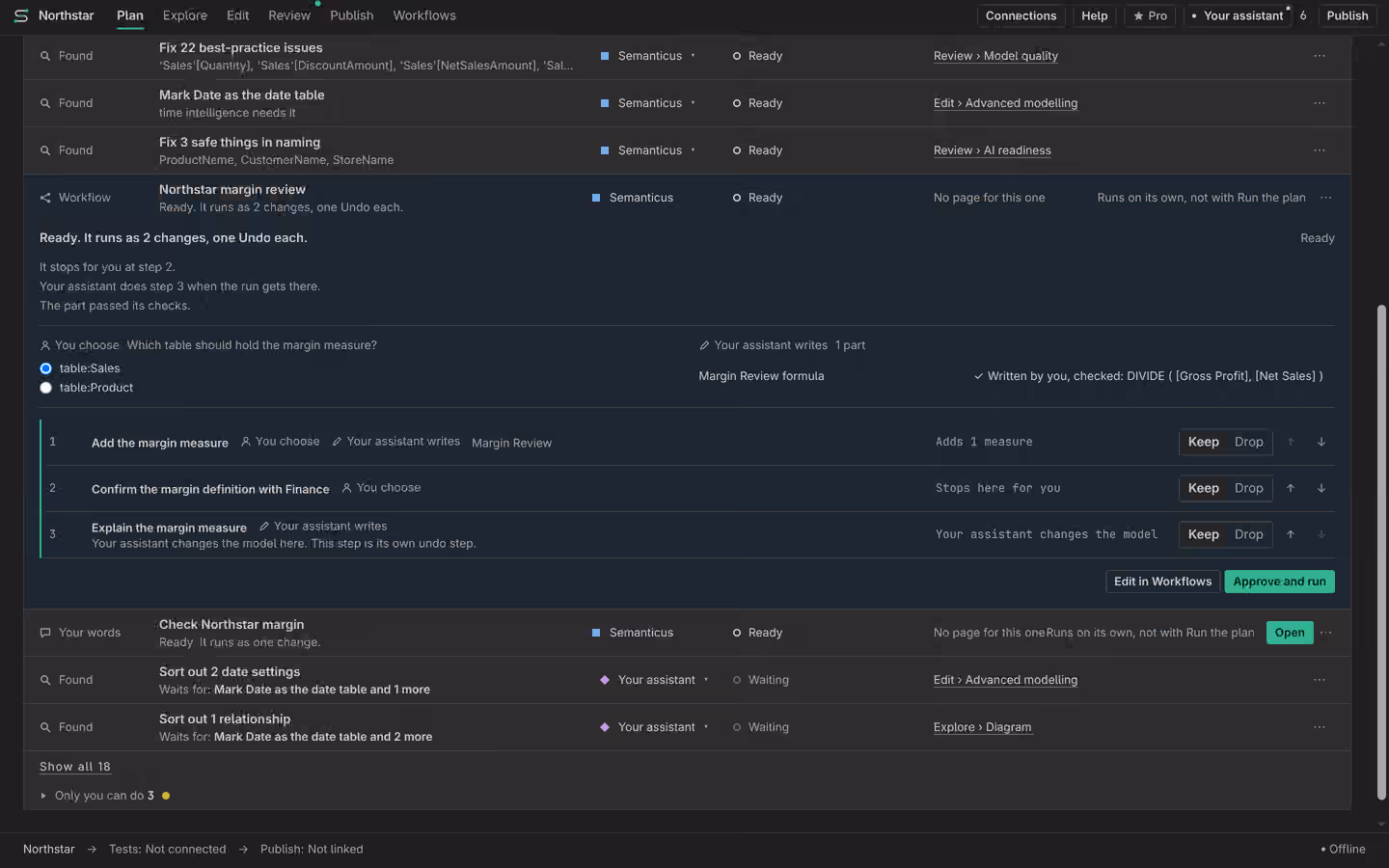
Task: Click the star icon in Pro button
Action: [x=1138, y=15]
